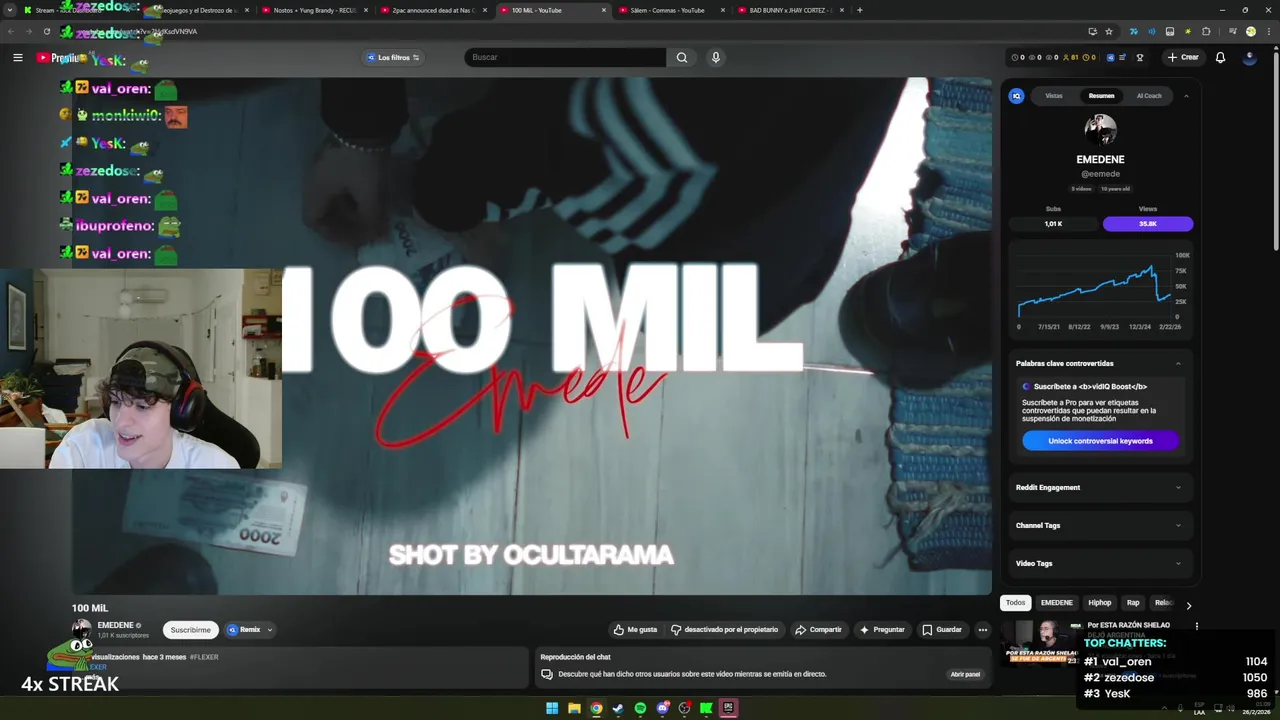Open the account avatar menu

point(1249,57)
